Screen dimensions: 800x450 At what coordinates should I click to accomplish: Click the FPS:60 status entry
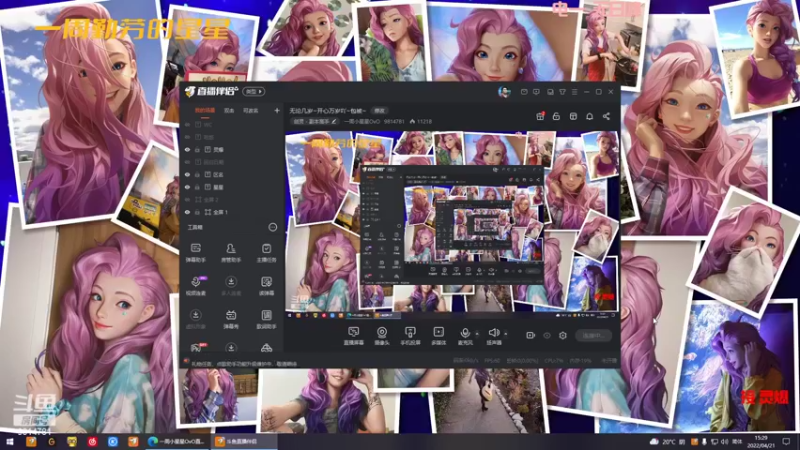(x=492, y=361)
